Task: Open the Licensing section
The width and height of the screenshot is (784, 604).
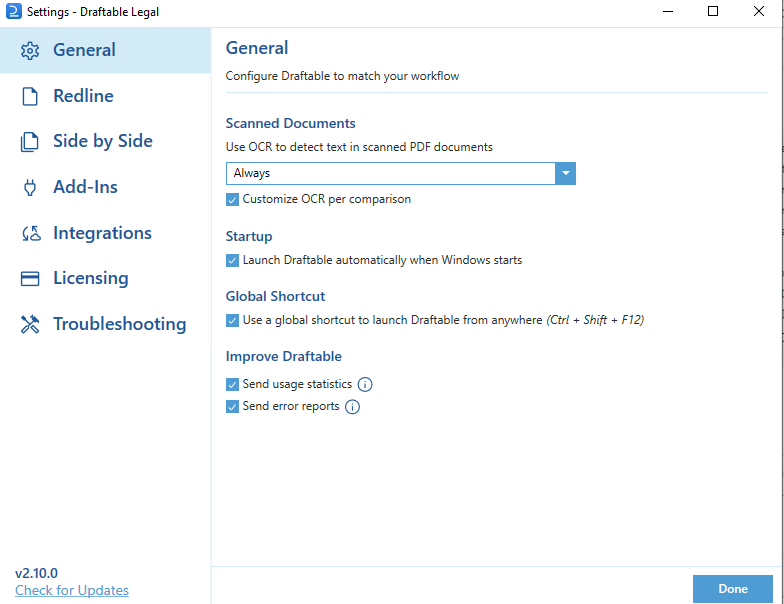Action: (106, 278)
